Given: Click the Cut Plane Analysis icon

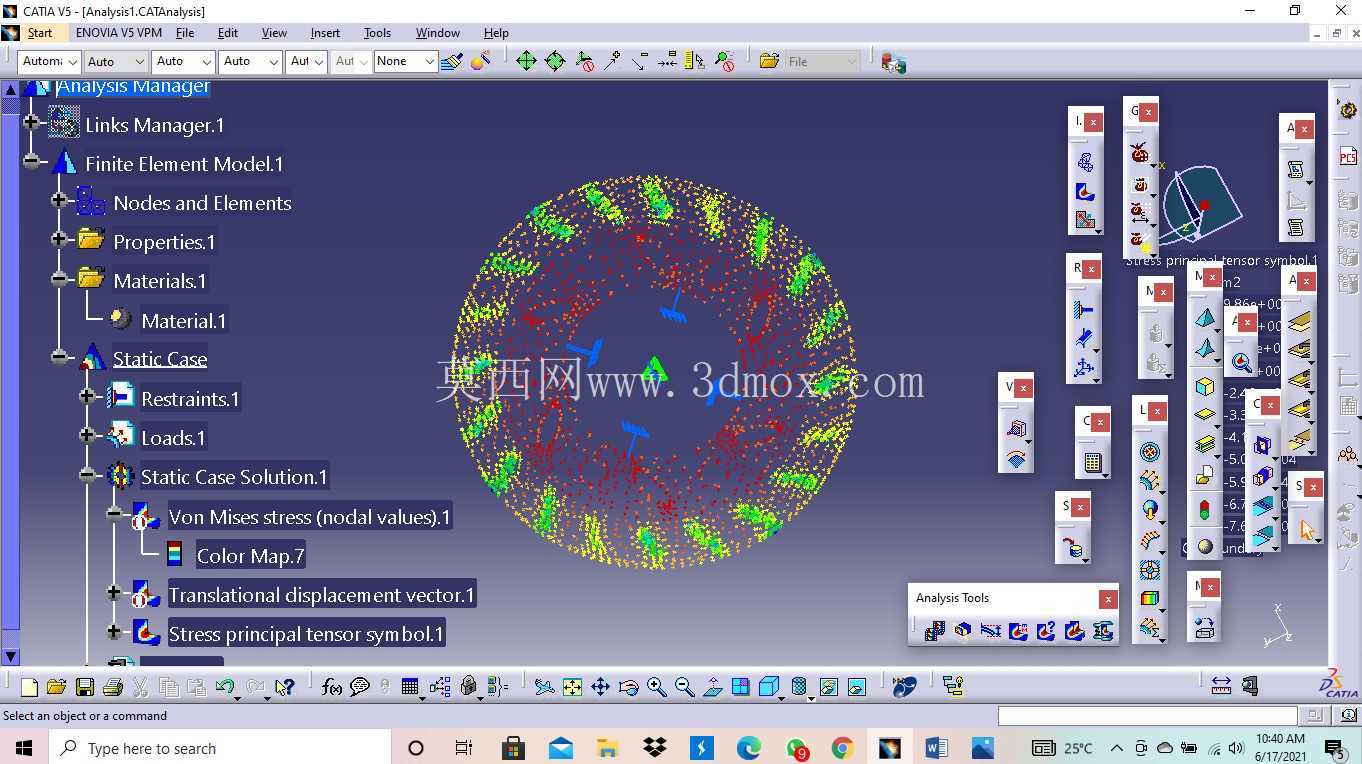Looking at the screenshot, I should point(963,631).
